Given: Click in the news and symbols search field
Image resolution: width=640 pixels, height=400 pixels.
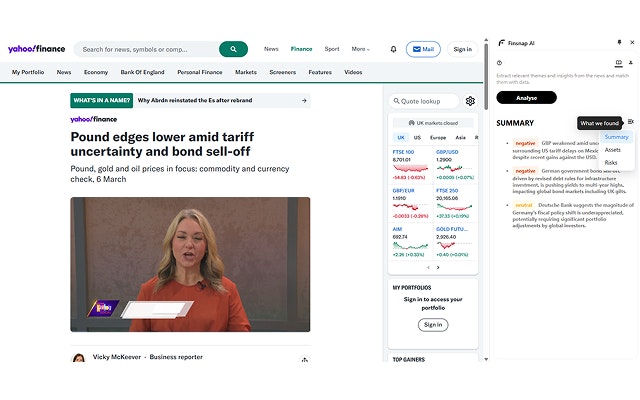Looking at the screenshot, I should (146, 49).
